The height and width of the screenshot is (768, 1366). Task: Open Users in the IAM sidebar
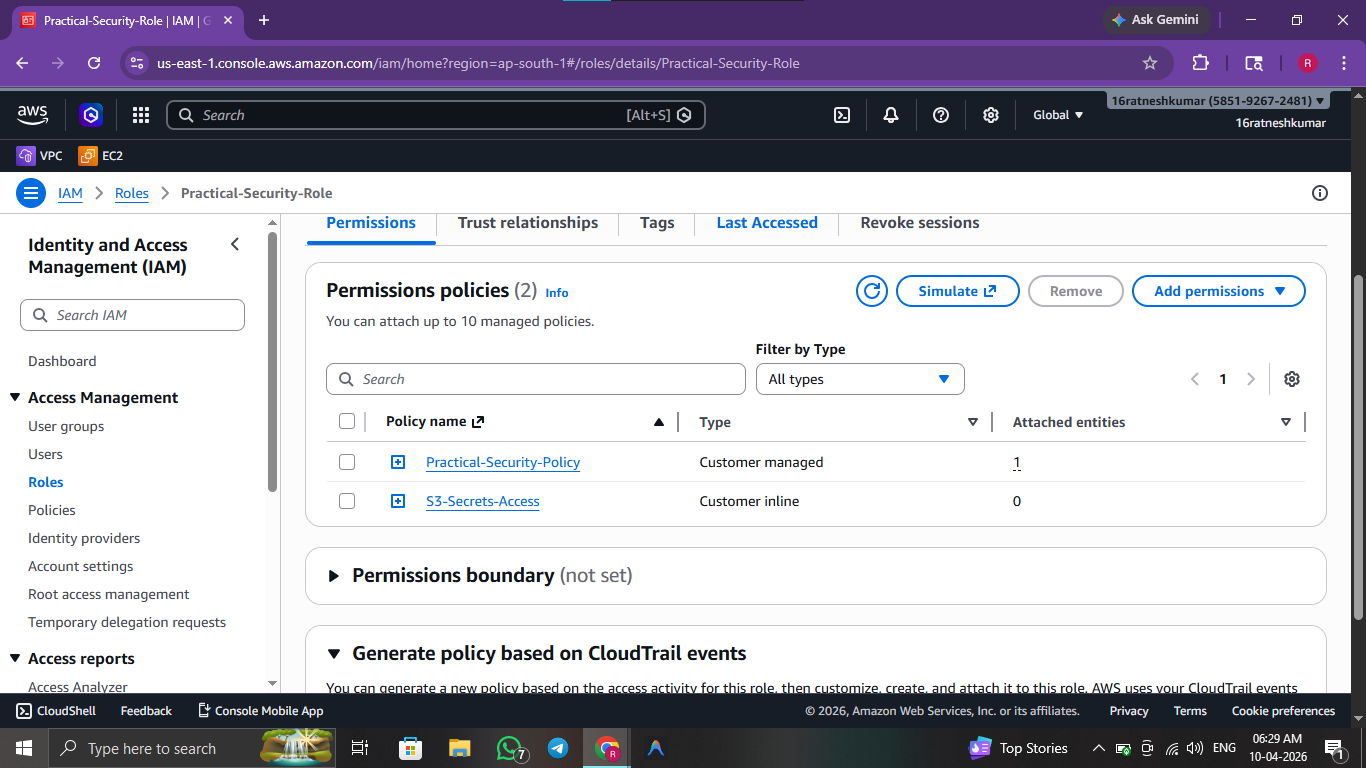tap(45, 454)
